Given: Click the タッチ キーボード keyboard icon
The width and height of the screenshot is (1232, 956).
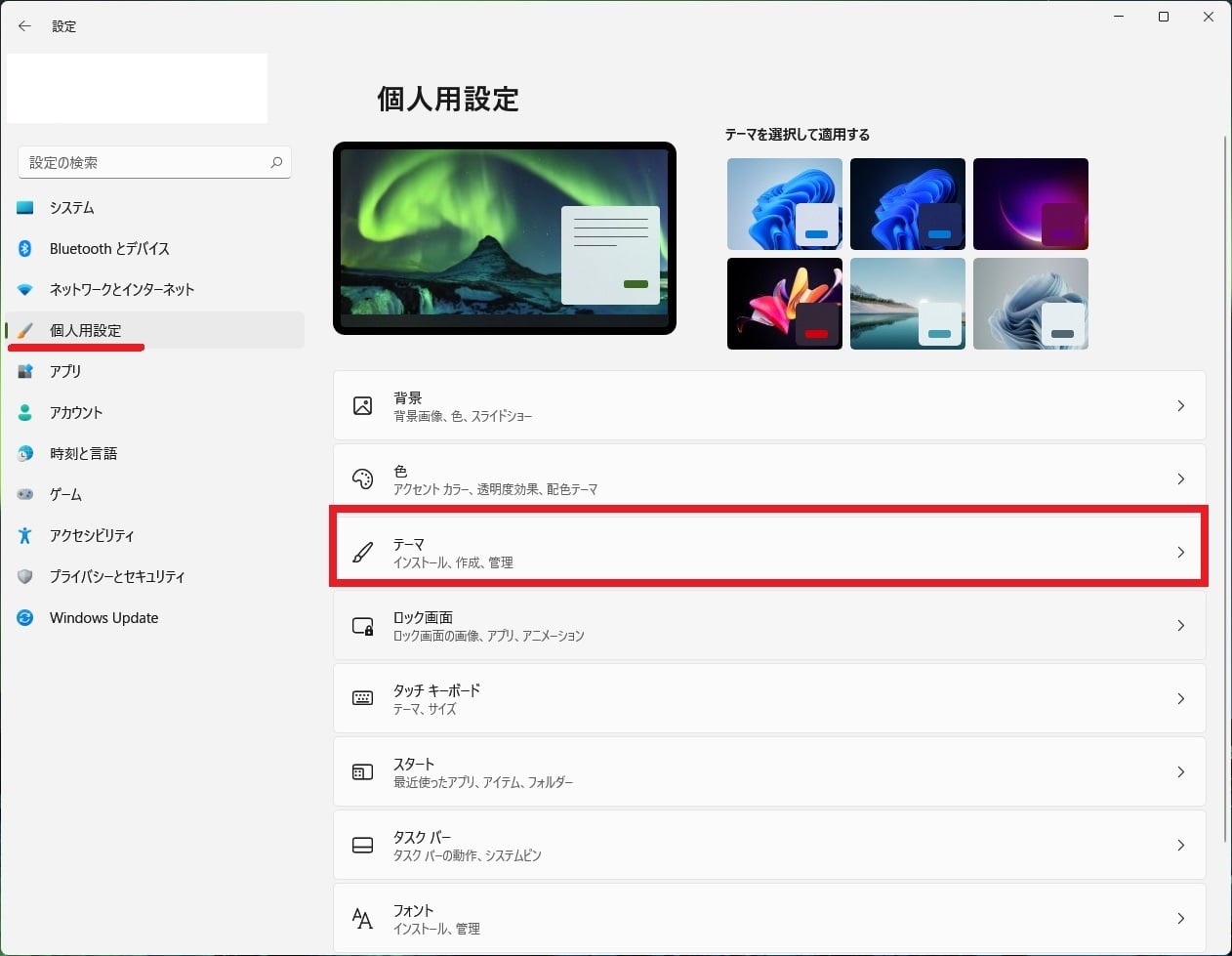Looking at the screenshot, I should [x=362, y=698].
